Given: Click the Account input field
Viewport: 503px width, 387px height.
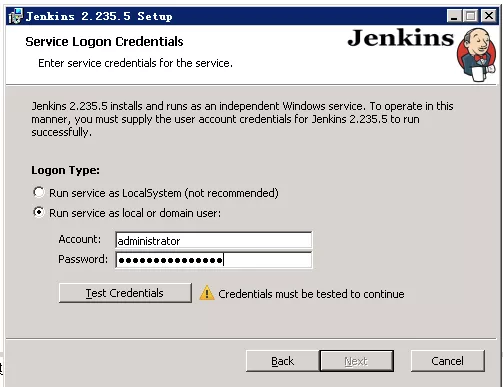Looking at the screenshot, I should click(214, 240).
